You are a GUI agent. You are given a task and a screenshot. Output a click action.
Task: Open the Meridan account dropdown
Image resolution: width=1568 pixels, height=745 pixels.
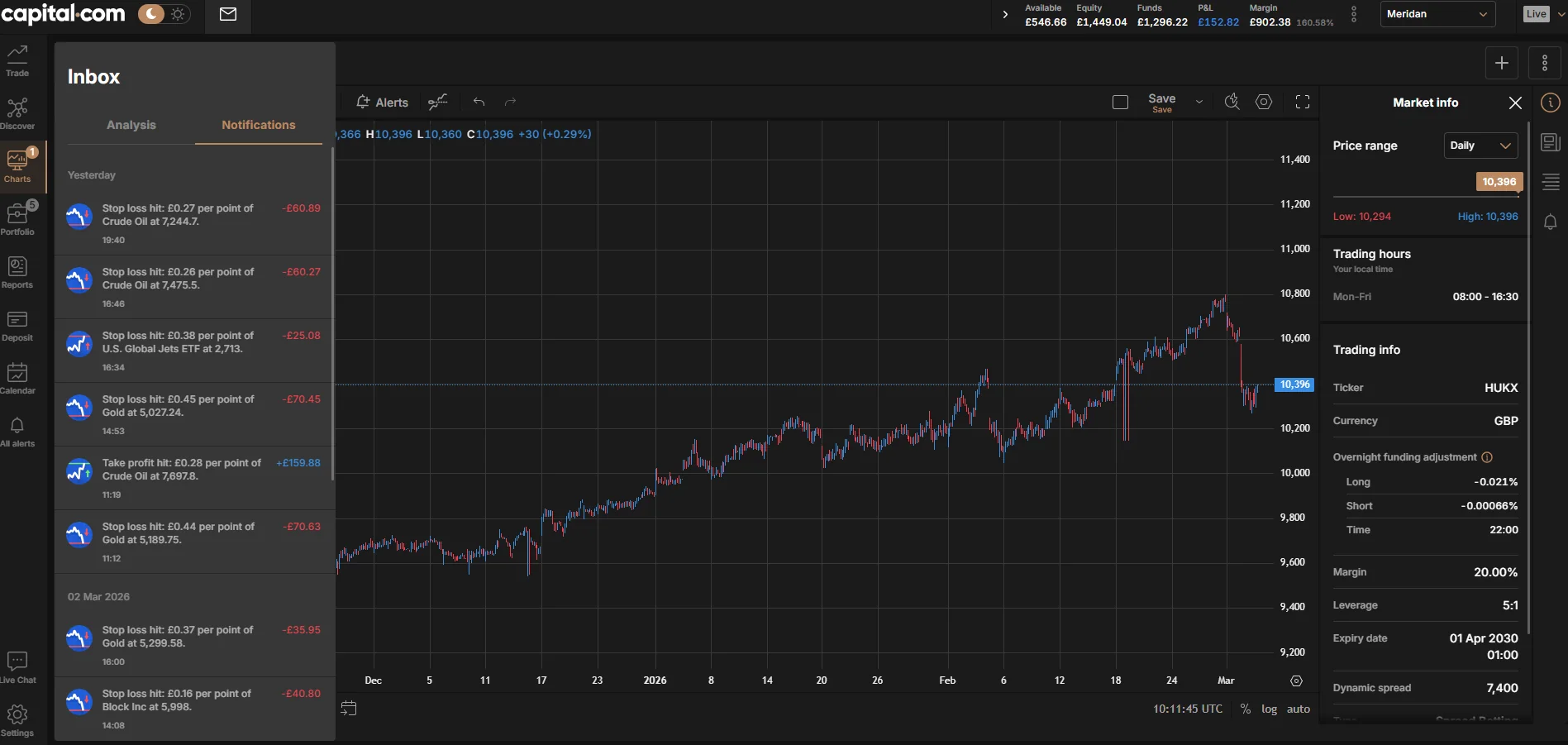(x=1437, y=14)
